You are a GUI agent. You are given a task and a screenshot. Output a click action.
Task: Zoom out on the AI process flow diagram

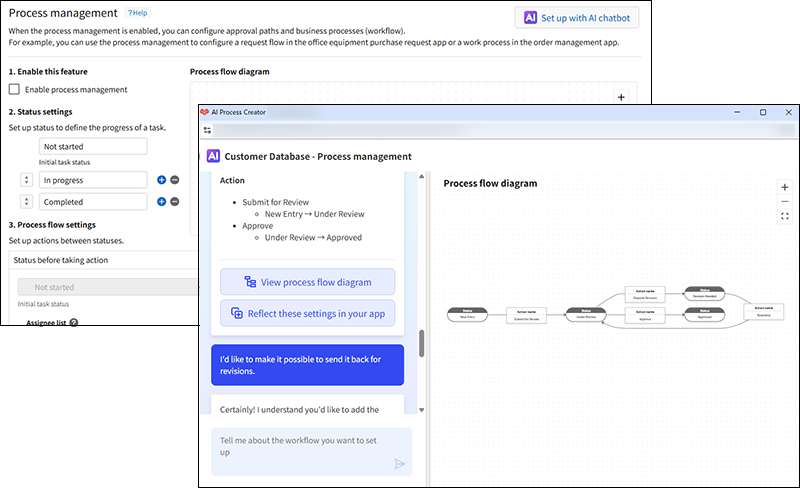coord(784,201)
